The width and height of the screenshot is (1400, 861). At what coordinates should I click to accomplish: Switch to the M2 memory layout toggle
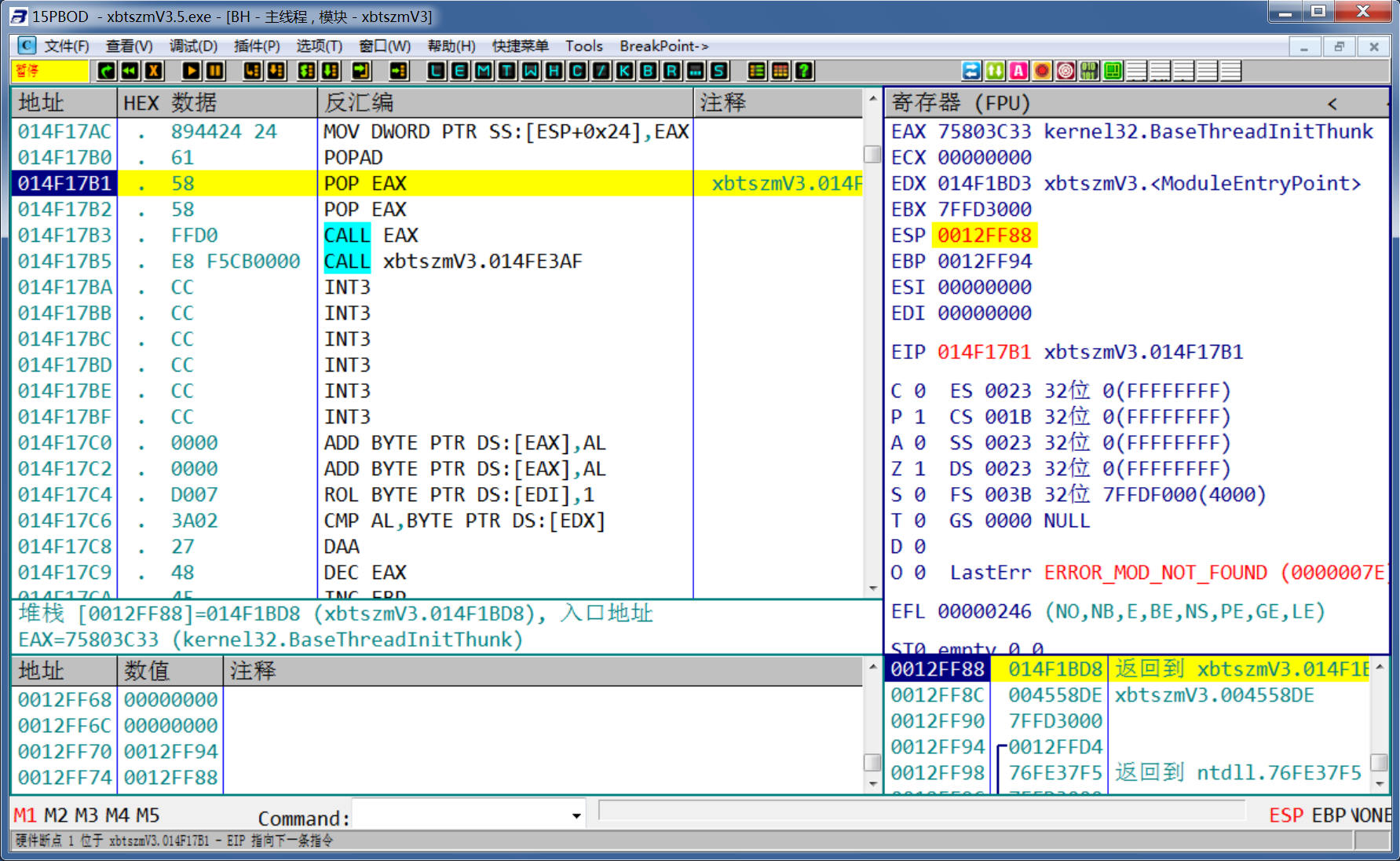(56, 815)
